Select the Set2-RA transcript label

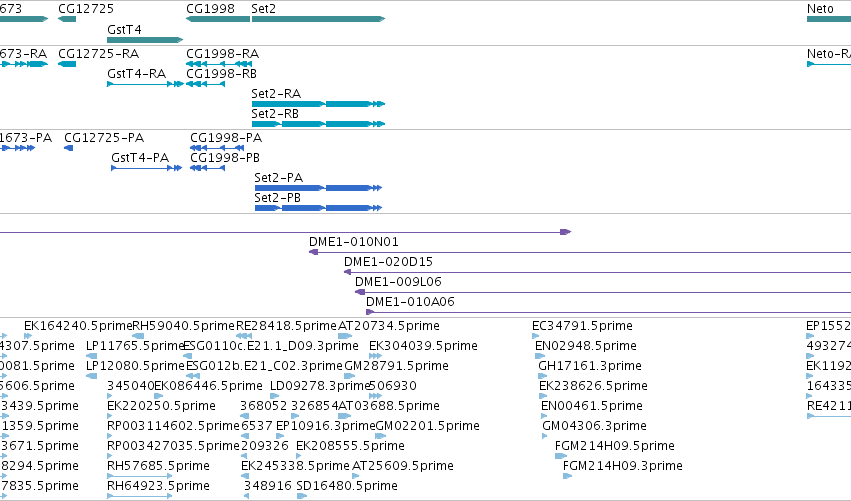276,94
